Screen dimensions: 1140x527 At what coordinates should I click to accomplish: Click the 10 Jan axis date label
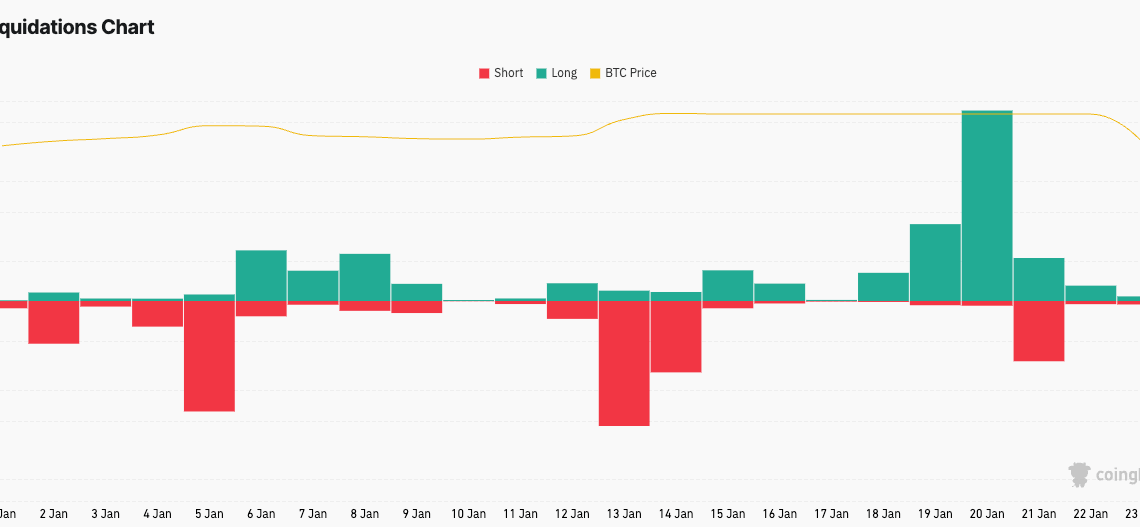(x=469, y=514)
